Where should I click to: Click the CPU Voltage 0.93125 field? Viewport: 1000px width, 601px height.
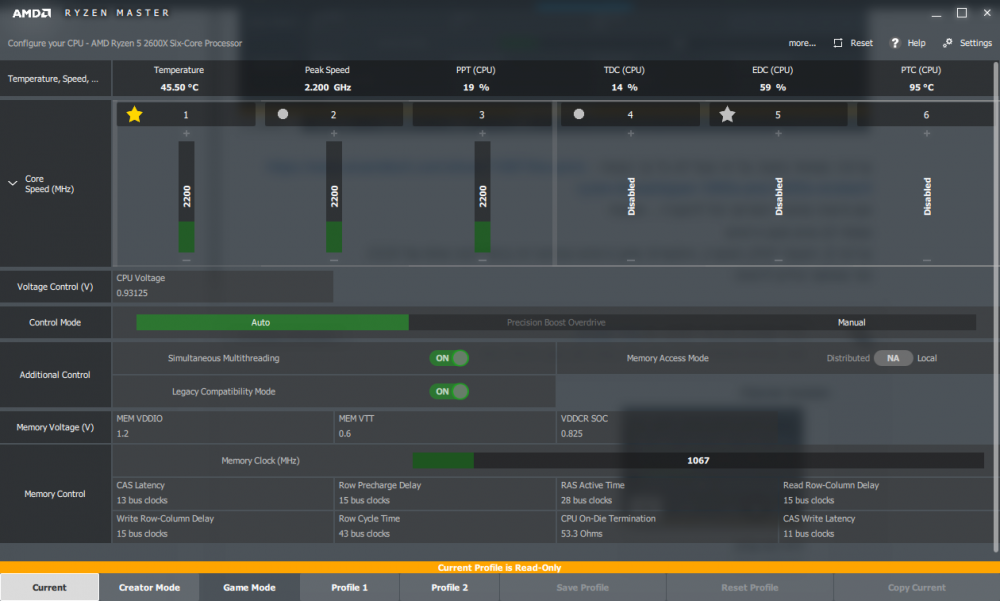coord(223,286)
